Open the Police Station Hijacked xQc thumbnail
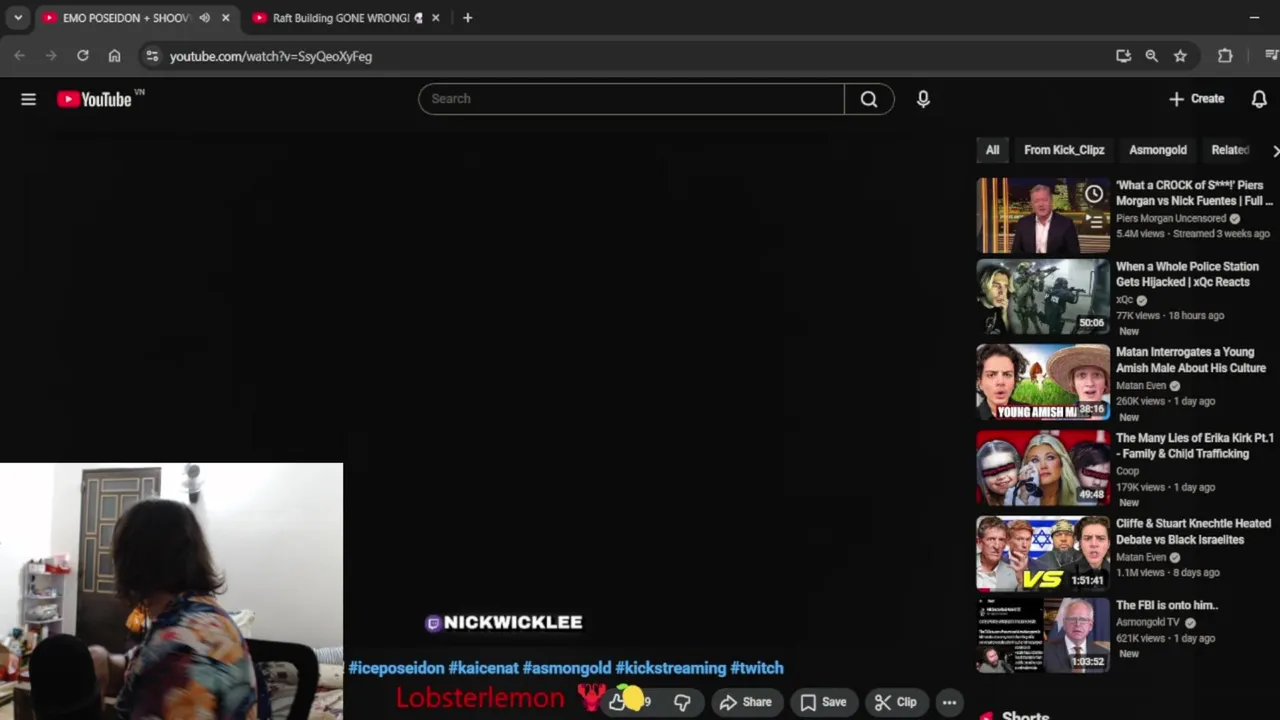1280x720 pixels. (1043, 297)
